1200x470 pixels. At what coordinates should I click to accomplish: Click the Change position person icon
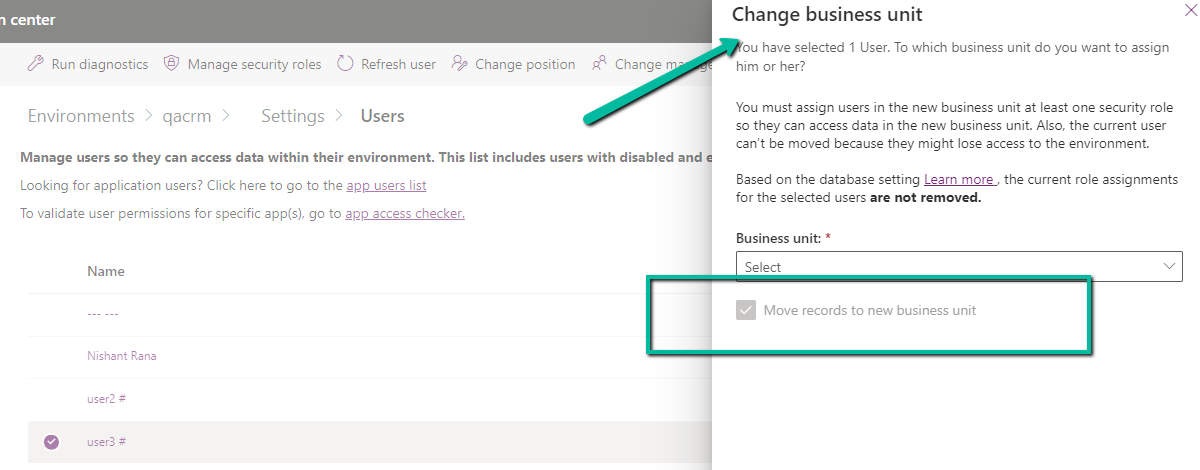tap(459, 64)
